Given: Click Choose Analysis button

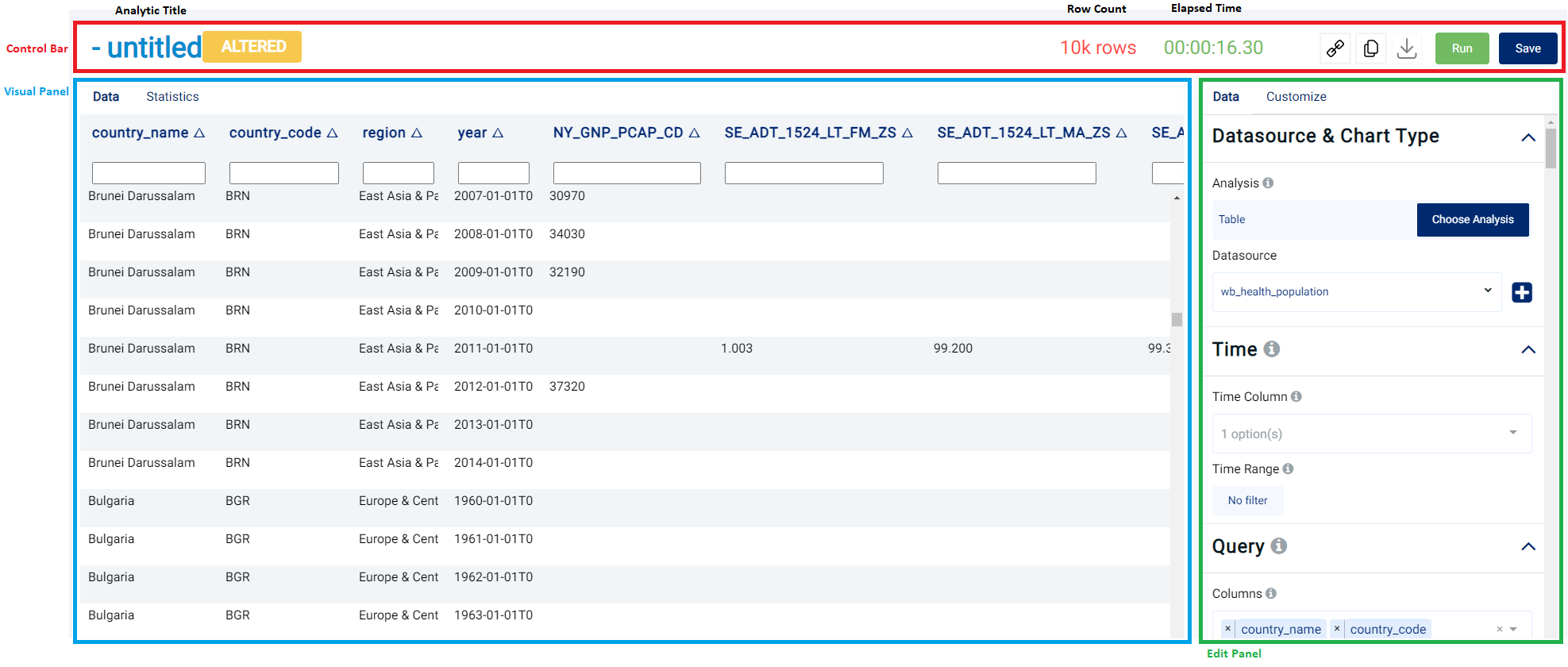Looking at the screenshot, I should click(1473, 220).
